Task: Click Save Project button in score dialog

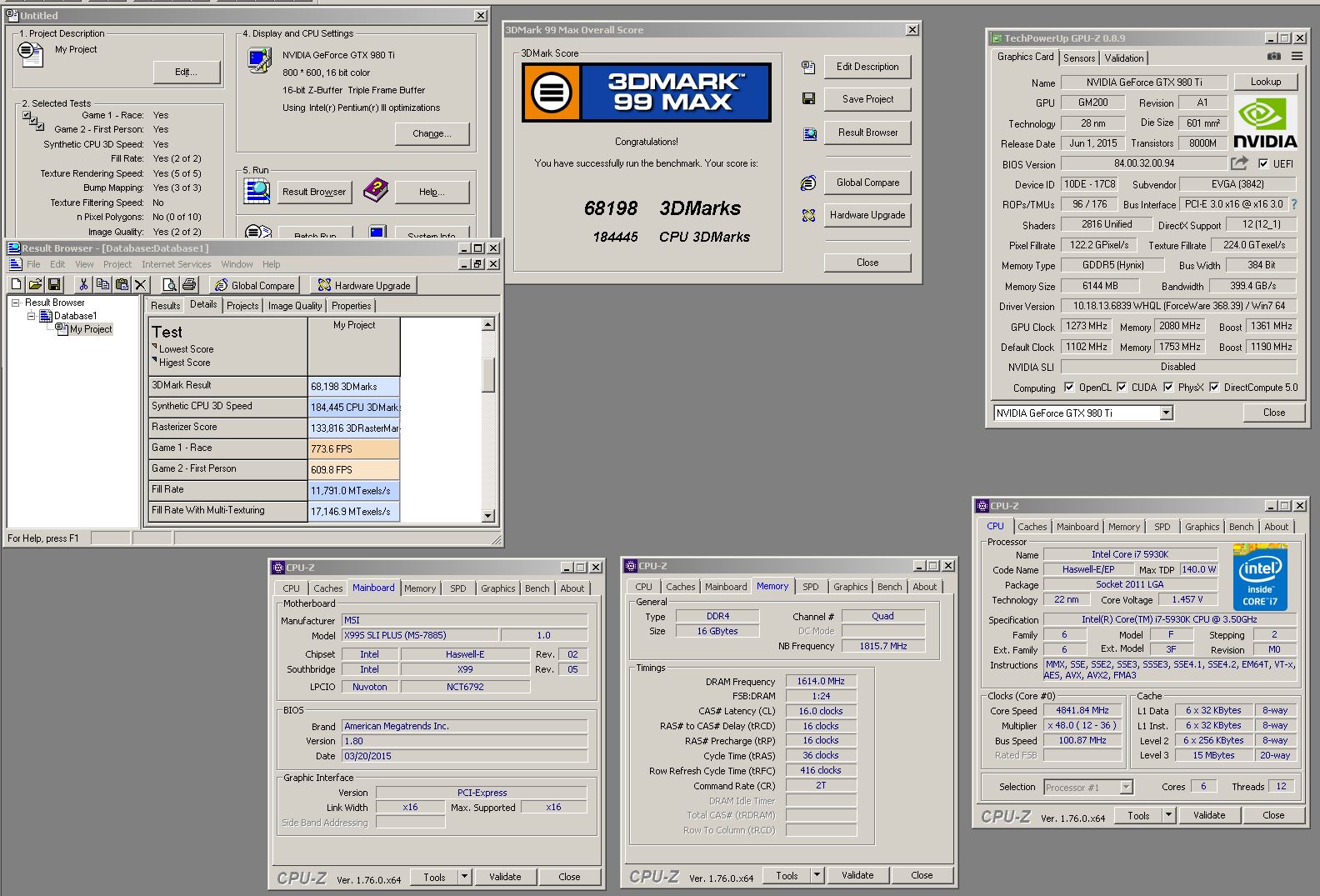Action: pyautogui.click(x=867, y=99)
